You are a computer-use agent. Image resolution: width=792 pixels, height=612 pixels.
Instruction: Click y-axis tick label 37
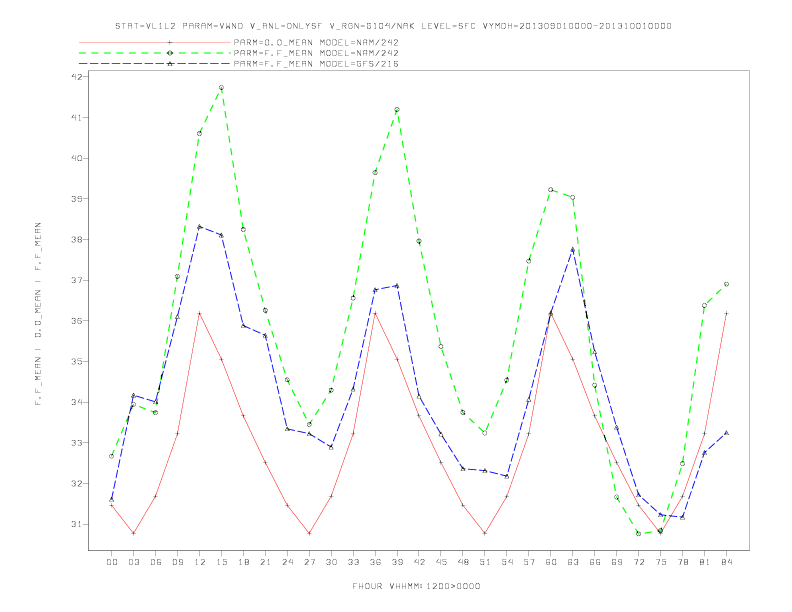click(x=77, y=280)
